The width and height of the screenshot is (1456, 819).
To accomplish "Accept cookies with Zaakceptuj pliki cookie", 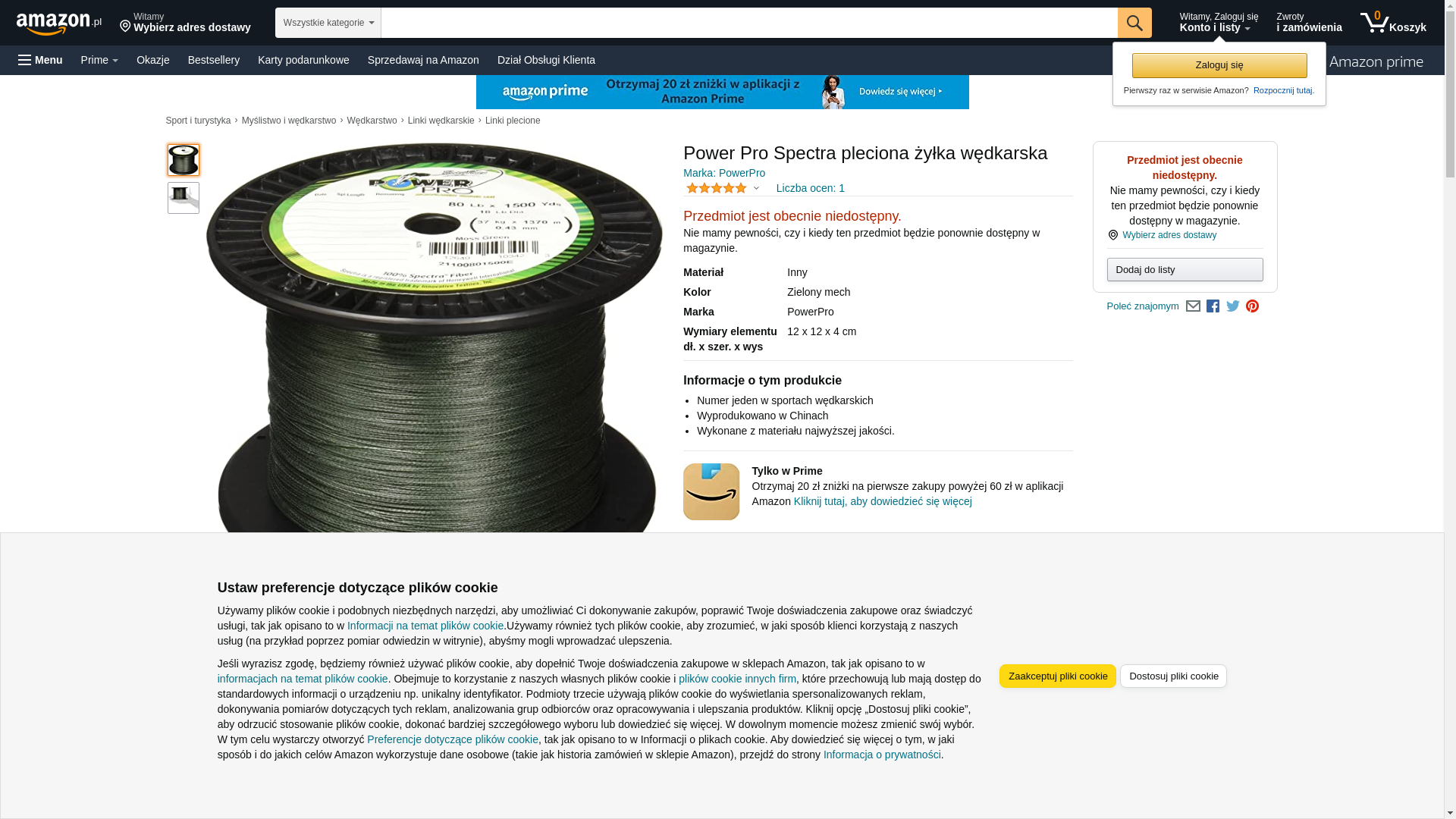I will click(1058, 676).
